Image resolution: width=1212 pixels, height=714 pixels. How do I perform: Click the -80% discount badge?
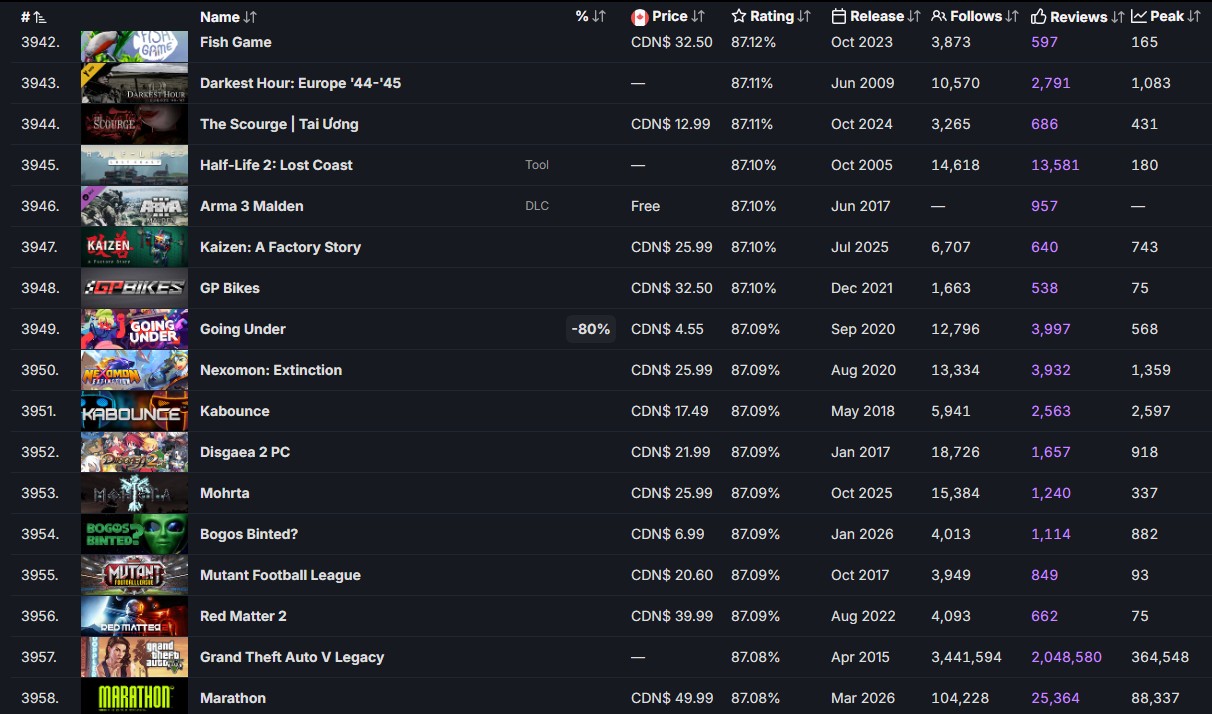pyautogui.click(x=591, y=329)
